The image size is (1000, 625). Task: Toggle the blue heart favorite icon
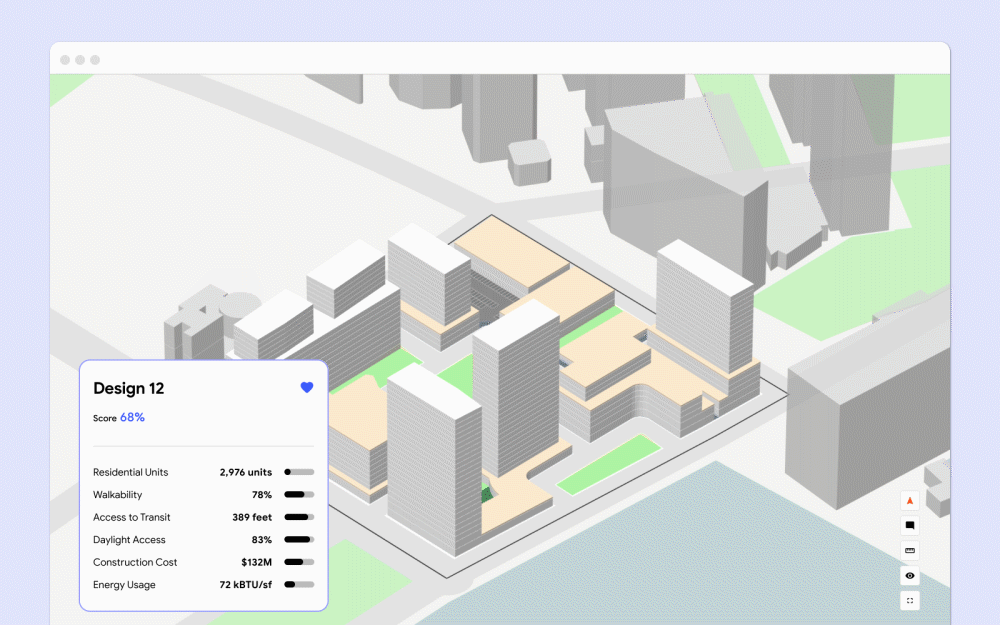(307, 387)
